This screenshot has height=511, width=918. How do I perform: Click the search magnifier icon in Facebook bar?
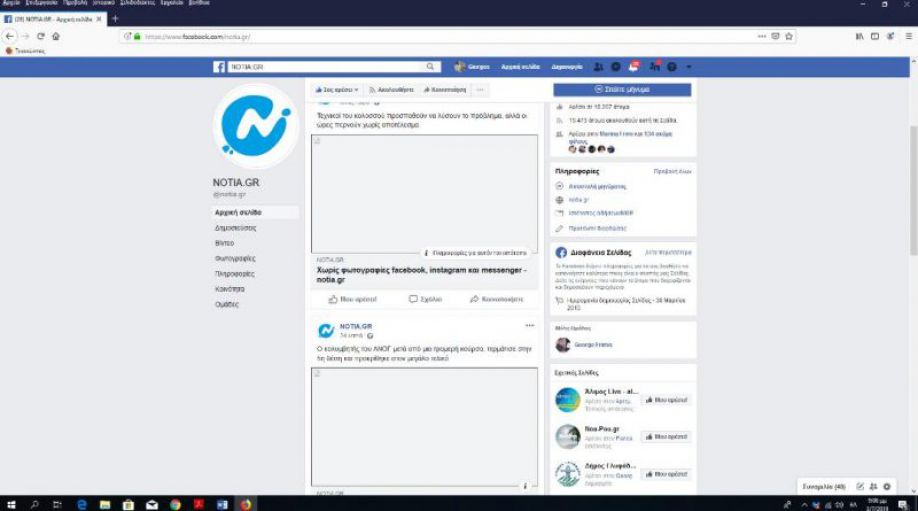(x=432, y=67)
